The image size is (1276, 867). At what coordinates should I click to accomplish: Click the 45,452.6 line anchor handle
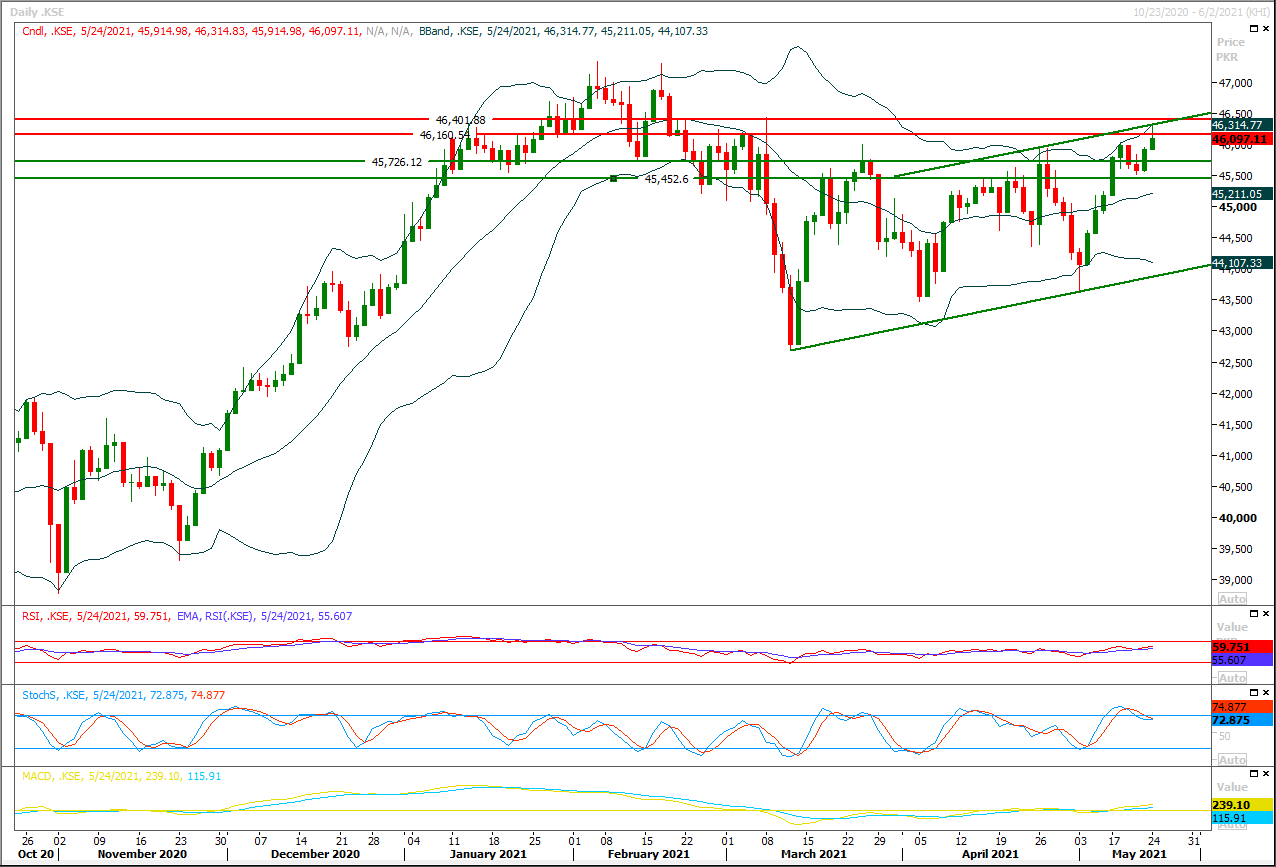point(614,178)
